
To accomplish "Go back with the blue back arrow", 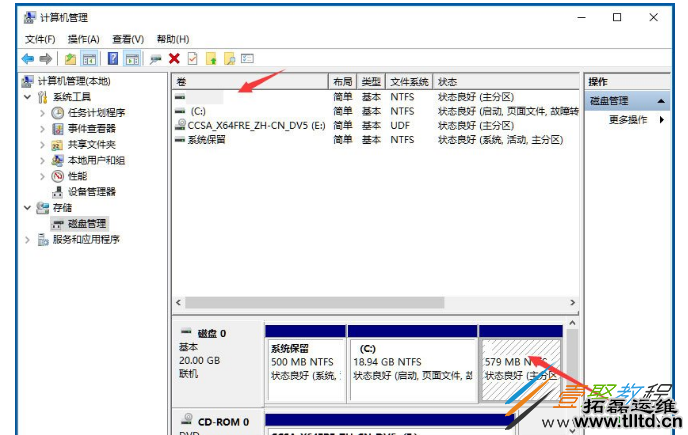I will point(28,58).
